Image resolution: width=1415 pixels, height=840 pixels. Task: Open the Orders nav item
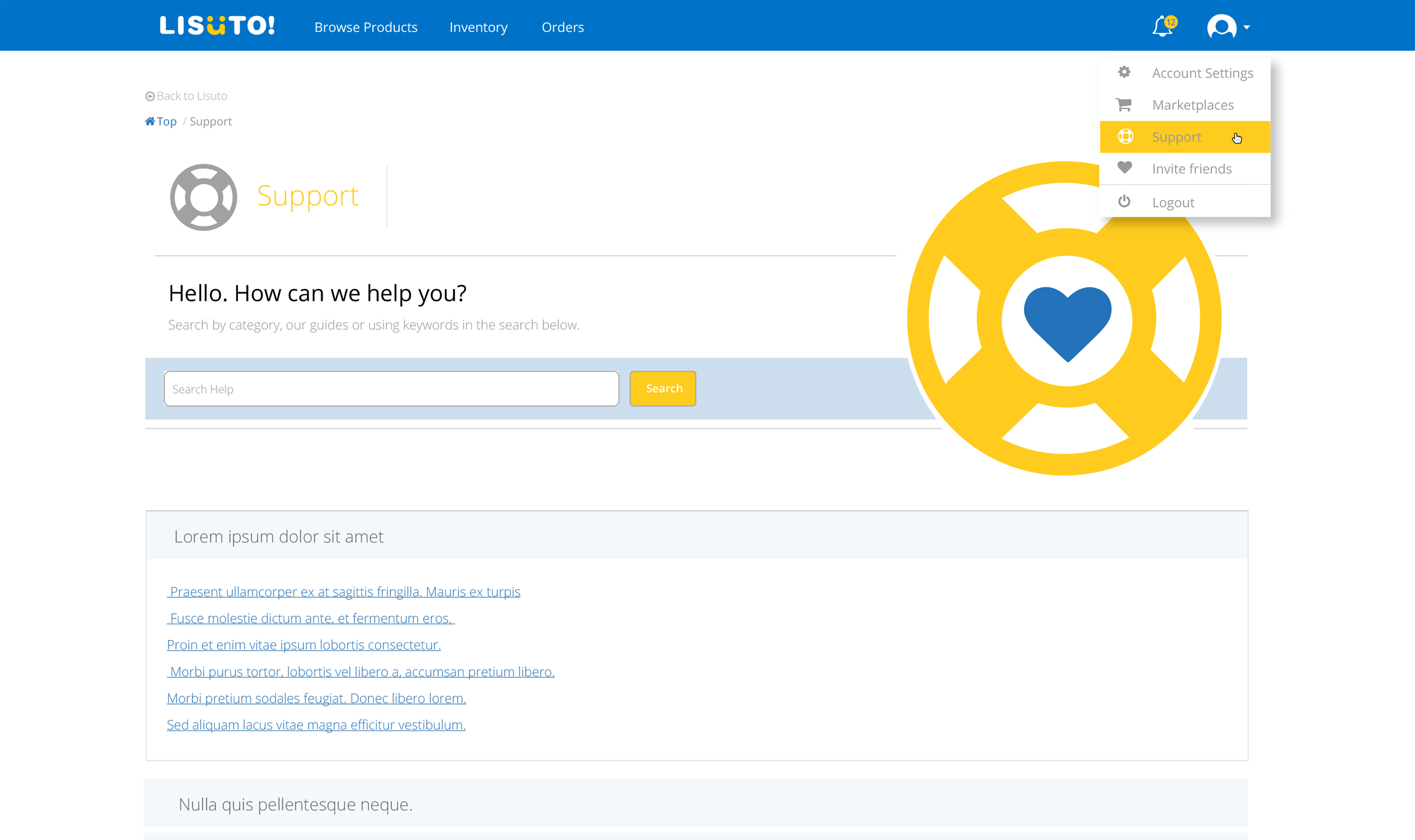pyautogui.click(x=562, y=27)
